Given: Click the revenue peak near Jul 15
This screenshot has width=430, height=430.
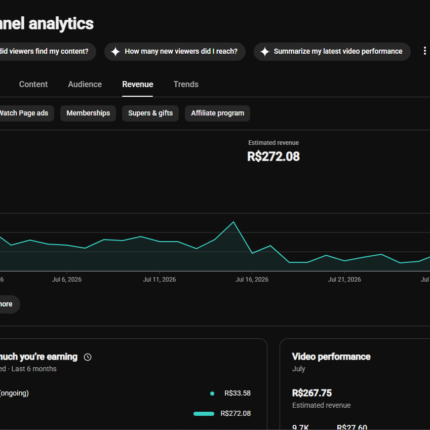Looking at the screenshot, I should [x=233, y=222].
